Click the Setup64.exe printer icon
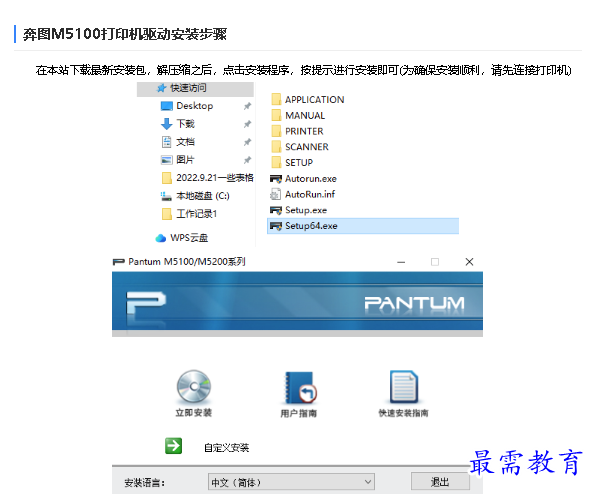 coord(276,226)
